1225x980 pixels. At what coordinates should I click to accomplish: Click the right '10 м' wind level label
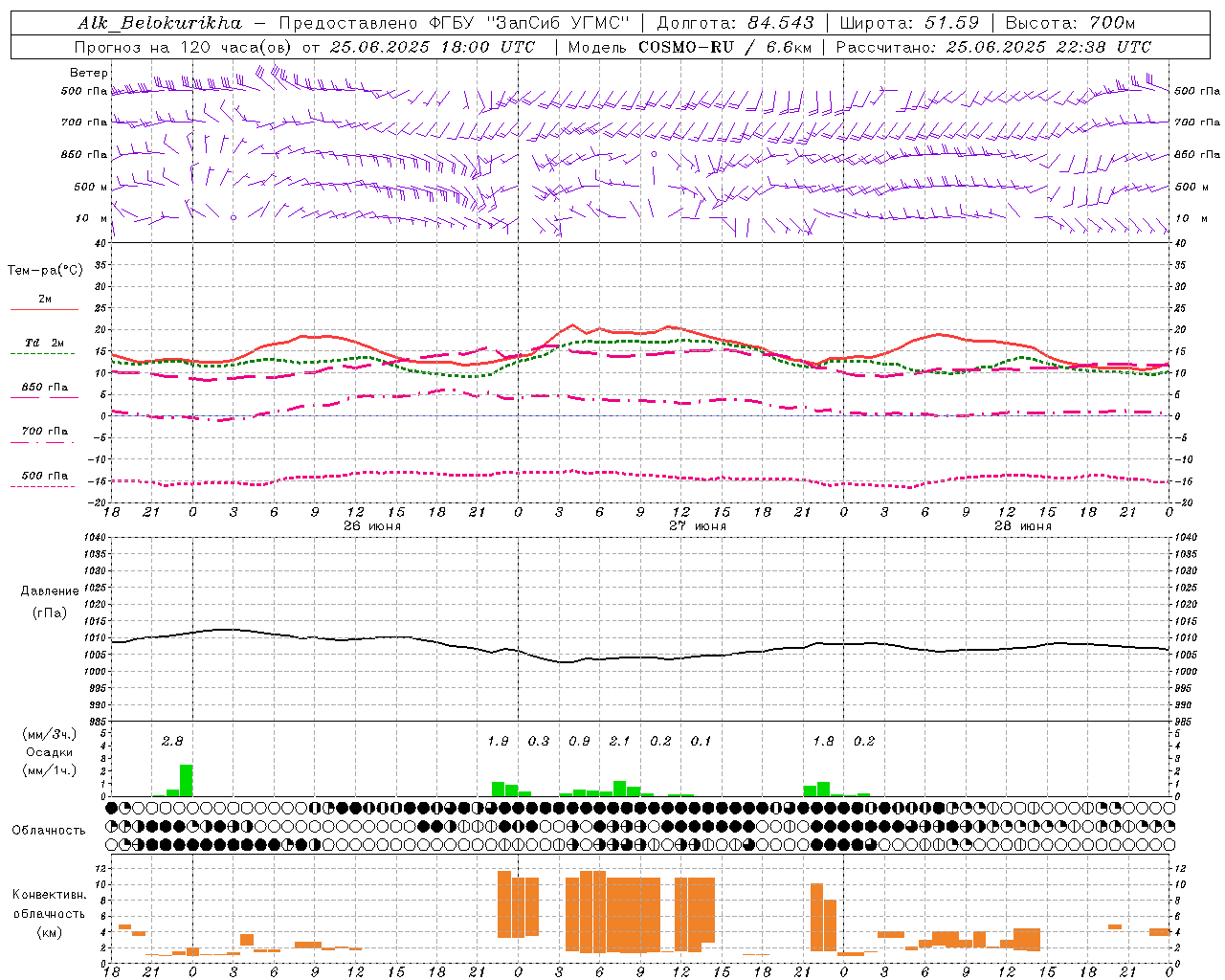tap(1191, 218)
